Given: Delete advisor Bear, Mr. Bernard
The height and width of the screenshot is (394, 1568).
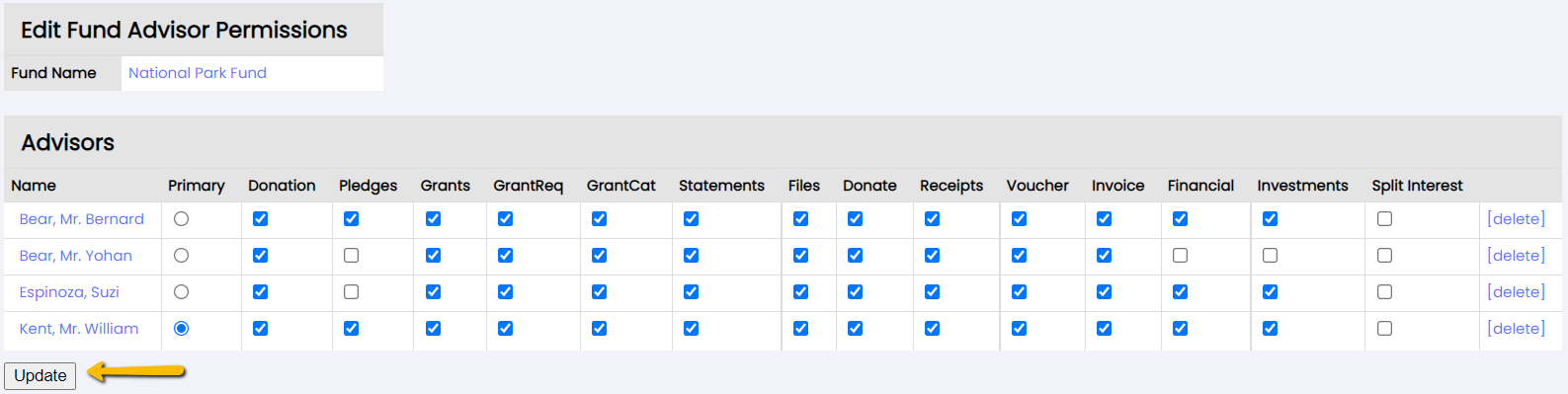Looking at the screenshot, I should pos(1516,219).
